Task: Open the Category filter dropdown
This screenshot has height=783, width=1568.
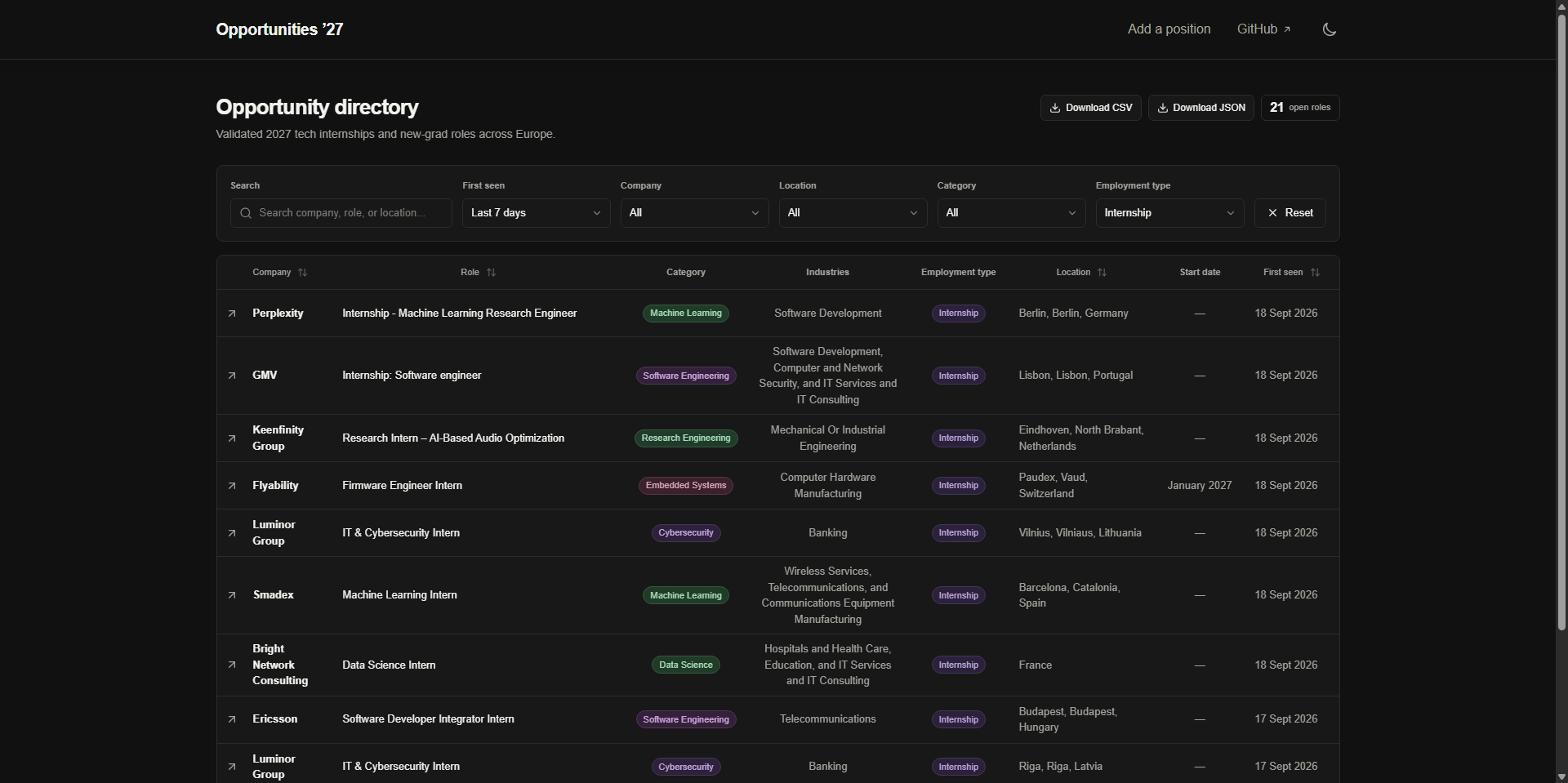Action: click(x=1011, y=213)
